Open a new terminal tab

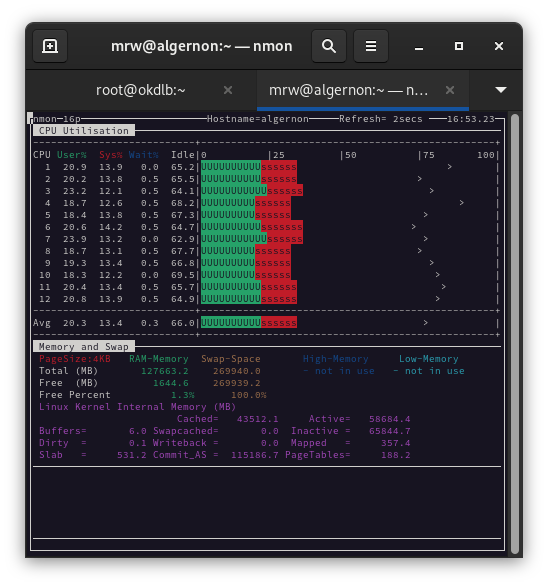pyautogui.click(x=50, y=46)
